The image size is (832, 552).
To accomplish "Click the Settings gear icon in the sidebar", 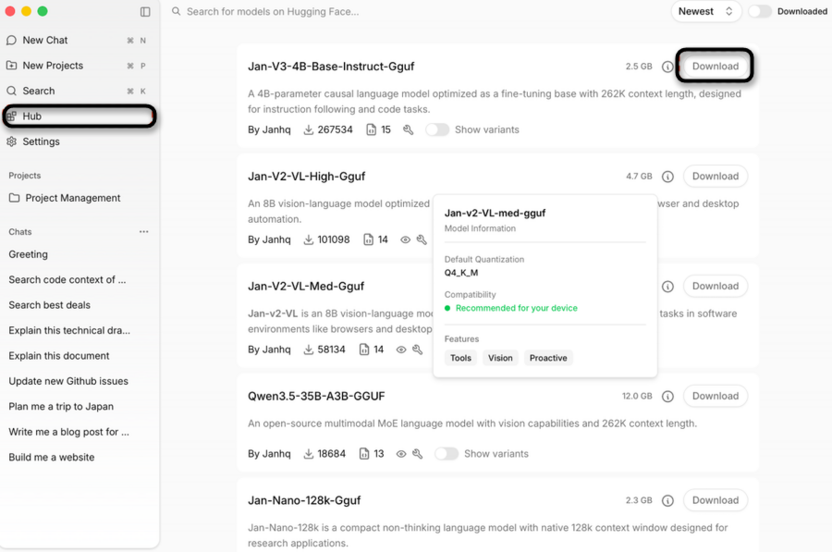I will pyautogui.click(x=12, y=141).
